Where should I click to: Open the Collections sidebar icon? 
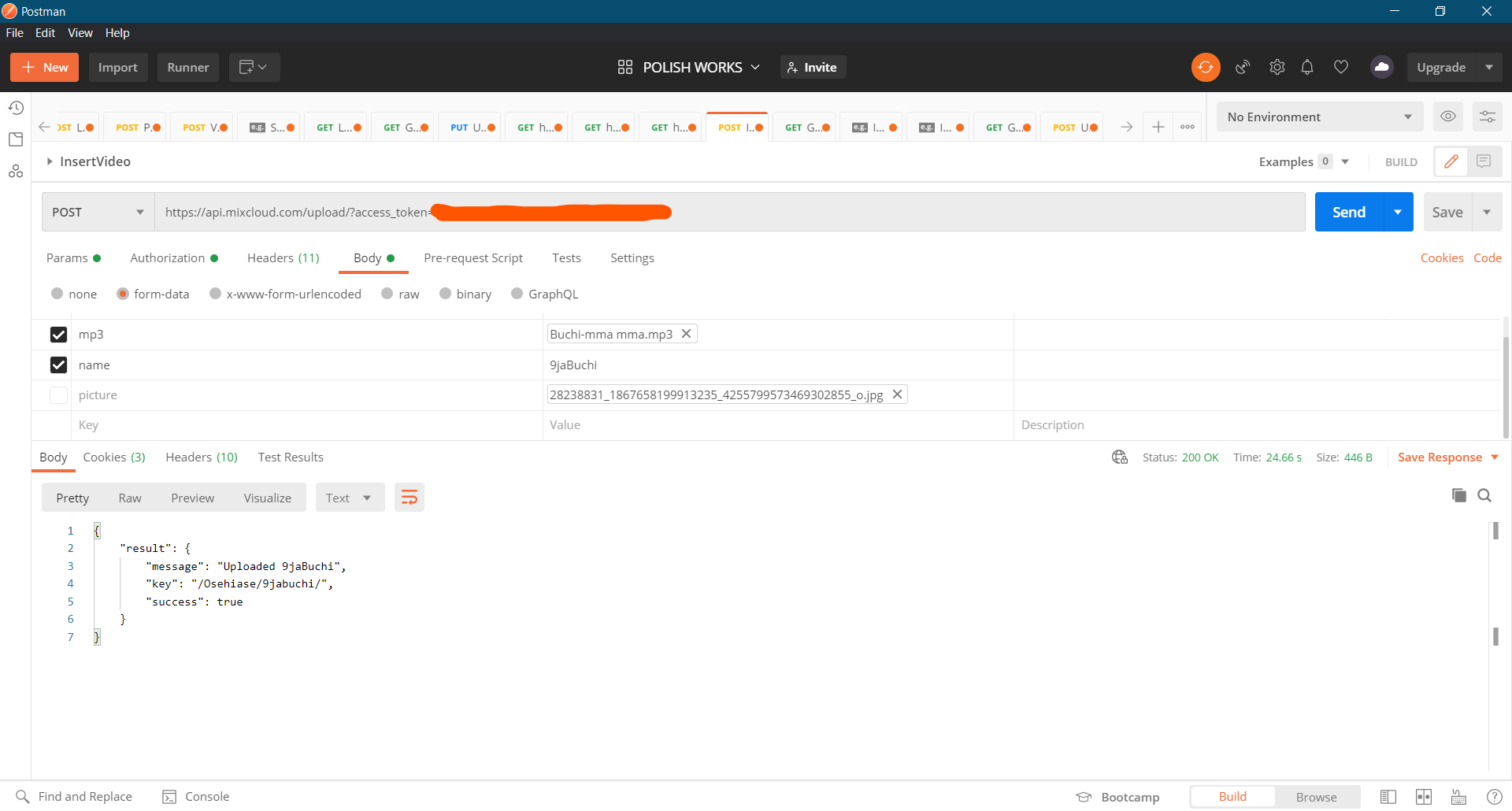pyautogui.click(x=16, y=139)
